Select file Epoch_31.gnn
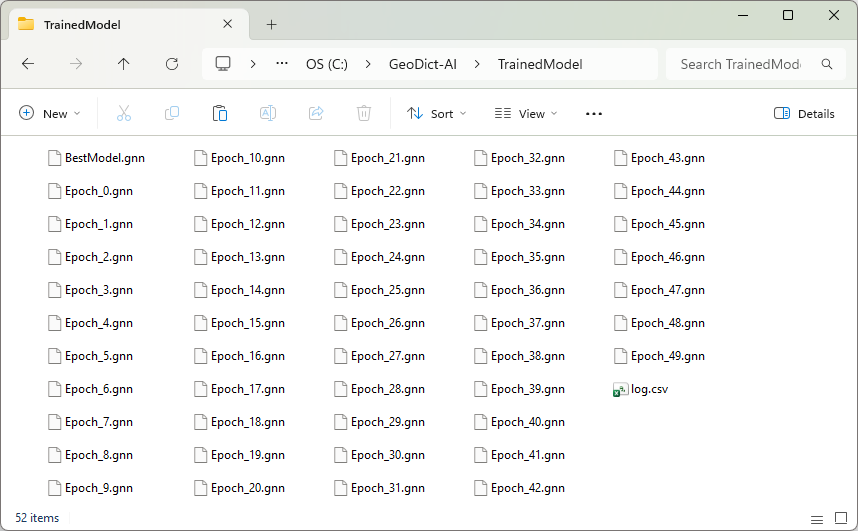Screen dimensions: 858x531 pyautogui.click(x=380, y=488)
